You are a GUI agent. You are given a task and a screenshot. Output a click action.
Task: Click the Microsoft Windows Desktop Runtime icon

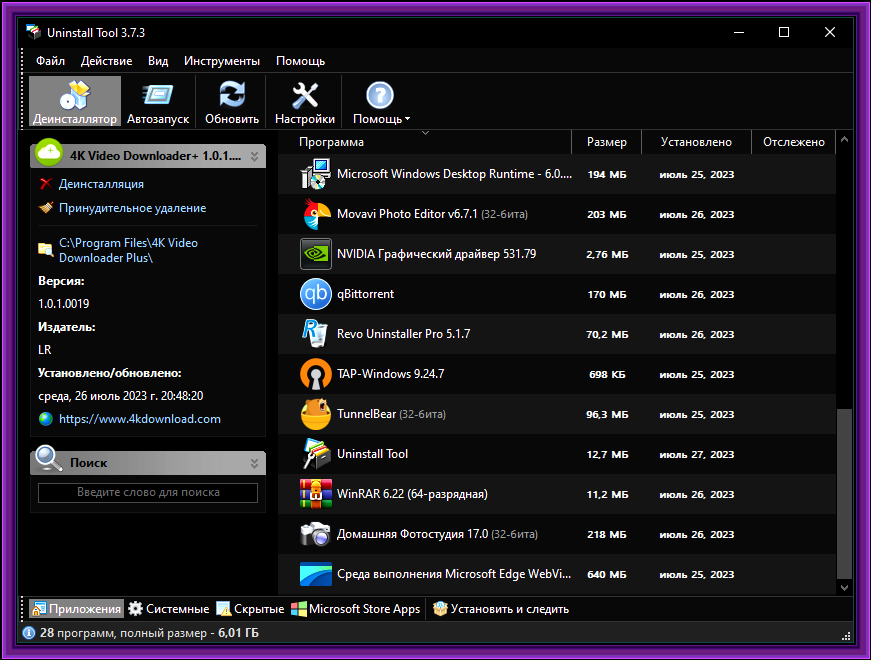pos(316,174)
